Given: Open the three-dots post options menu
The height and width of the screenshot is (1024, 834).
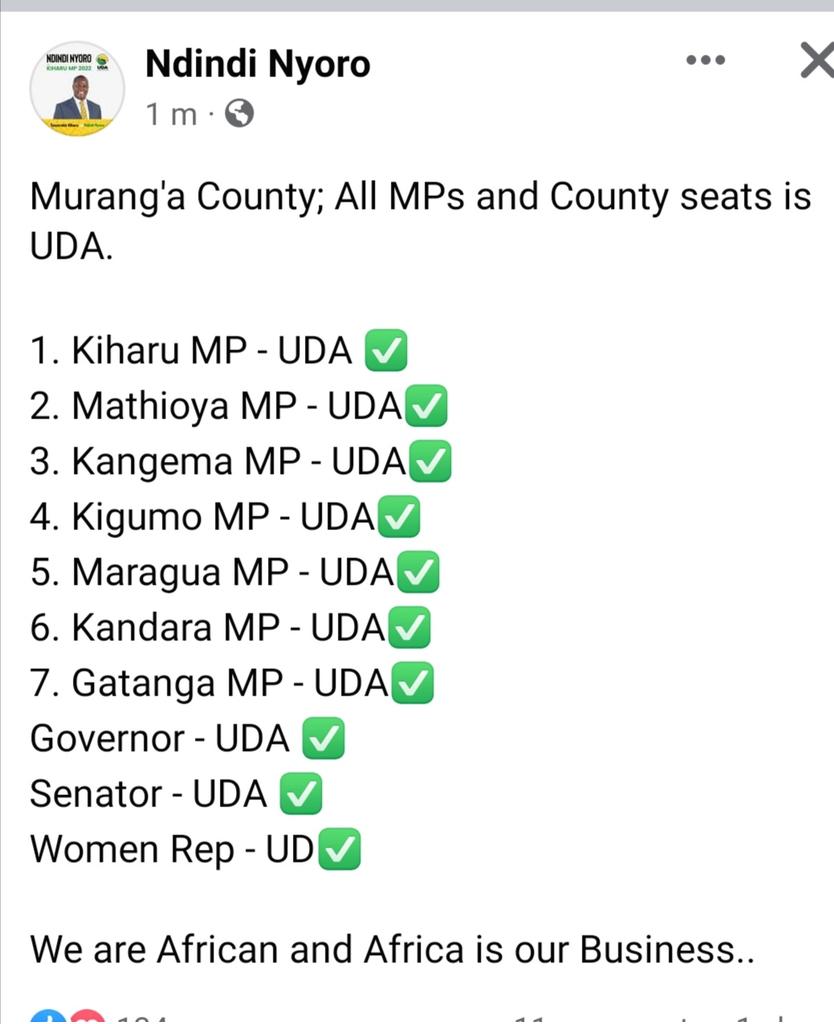Looking at the screenshot, I should coord(705,60).
